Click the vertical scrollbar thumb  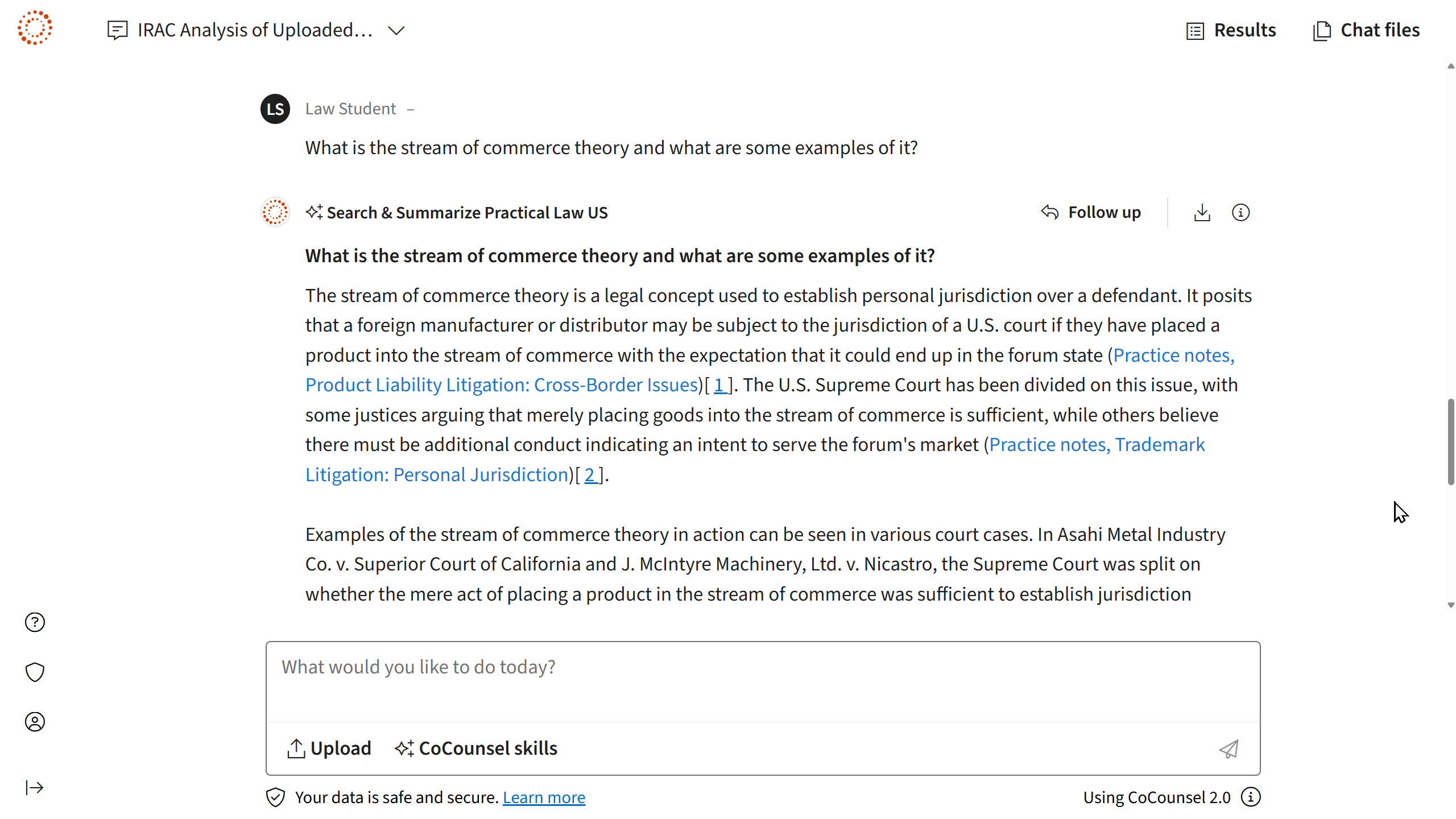[x=1451, y=442]
